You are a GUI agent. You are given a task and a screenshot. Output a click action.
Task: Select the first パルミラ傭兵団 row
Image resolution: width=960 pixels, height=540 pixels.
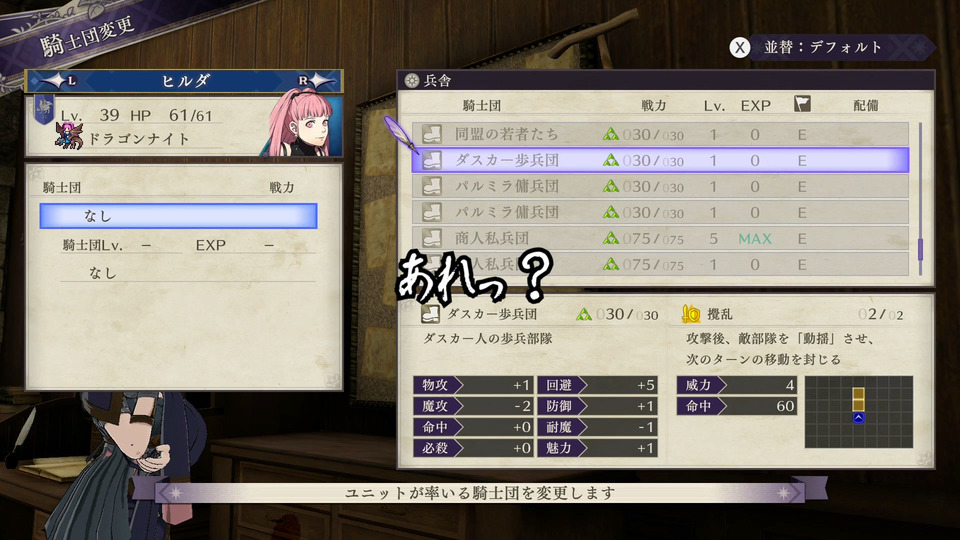click(x=660, y=186)
